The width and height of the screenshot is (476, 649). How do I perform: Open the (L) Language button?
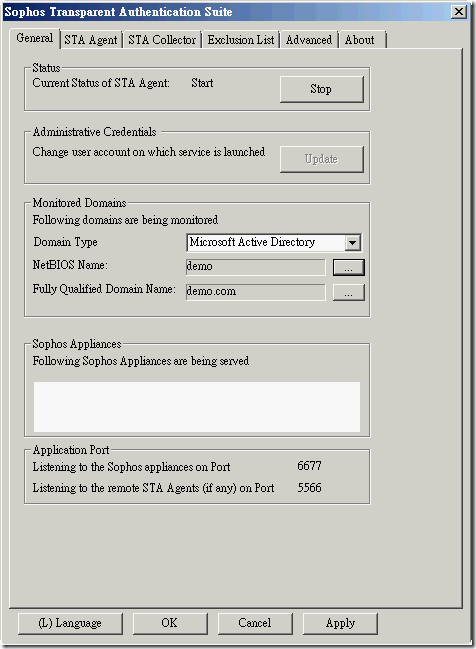point(70,623)
